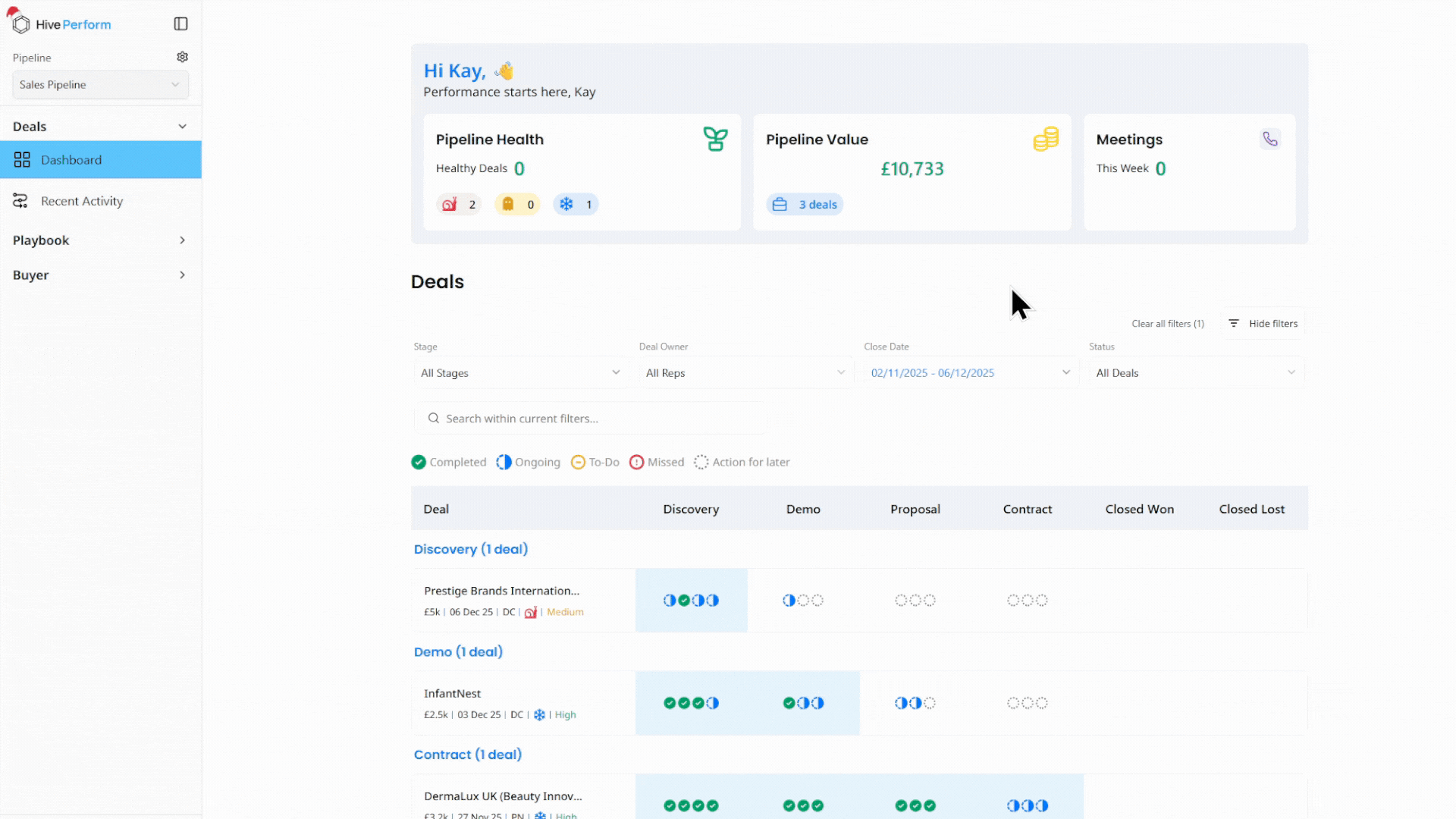The image size is (1456, 819).
Task: Open the Pipeline settings gear icon
Action: pyautogui.click(x=182, y=57)
